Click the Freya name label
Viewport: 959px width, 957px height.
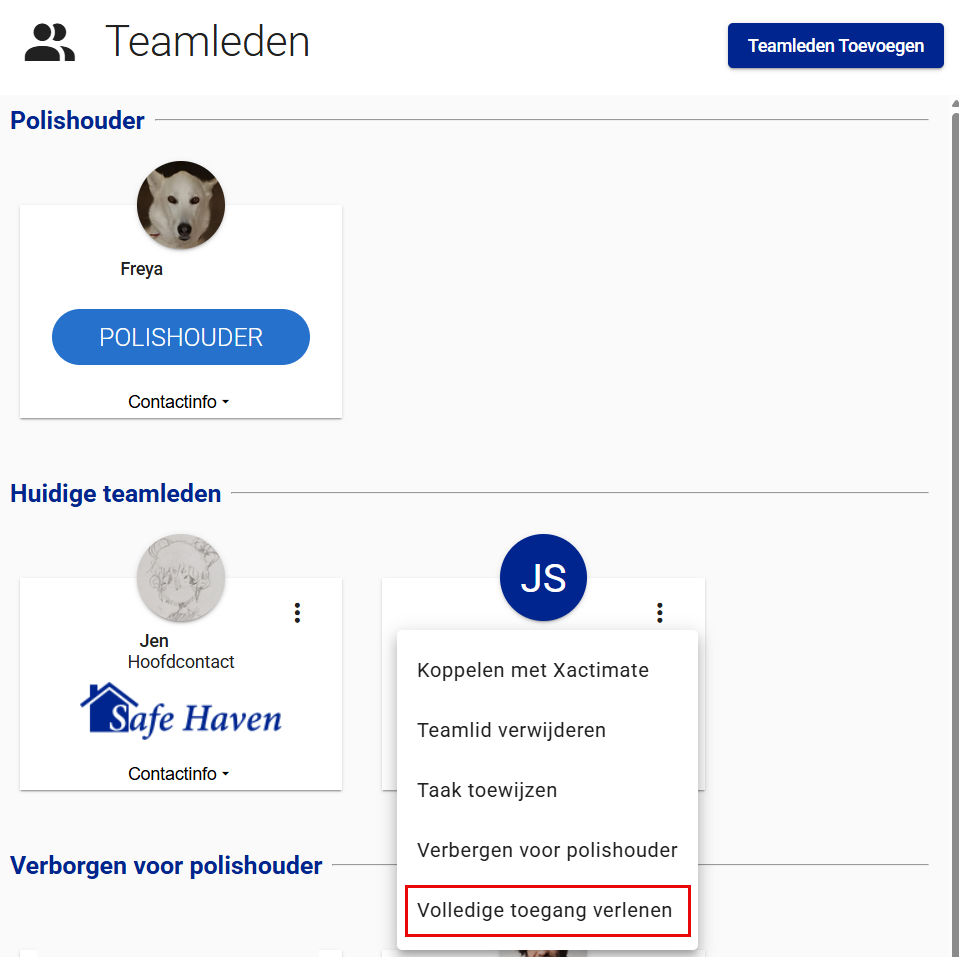141,269
